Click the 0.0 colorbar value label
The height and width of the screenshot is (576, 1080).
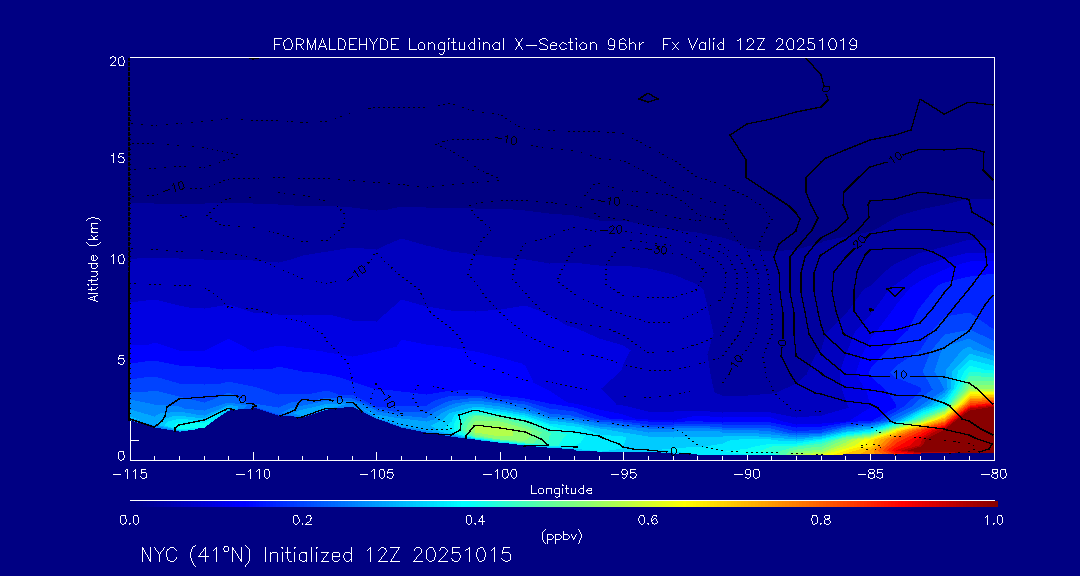click(130, 520)
